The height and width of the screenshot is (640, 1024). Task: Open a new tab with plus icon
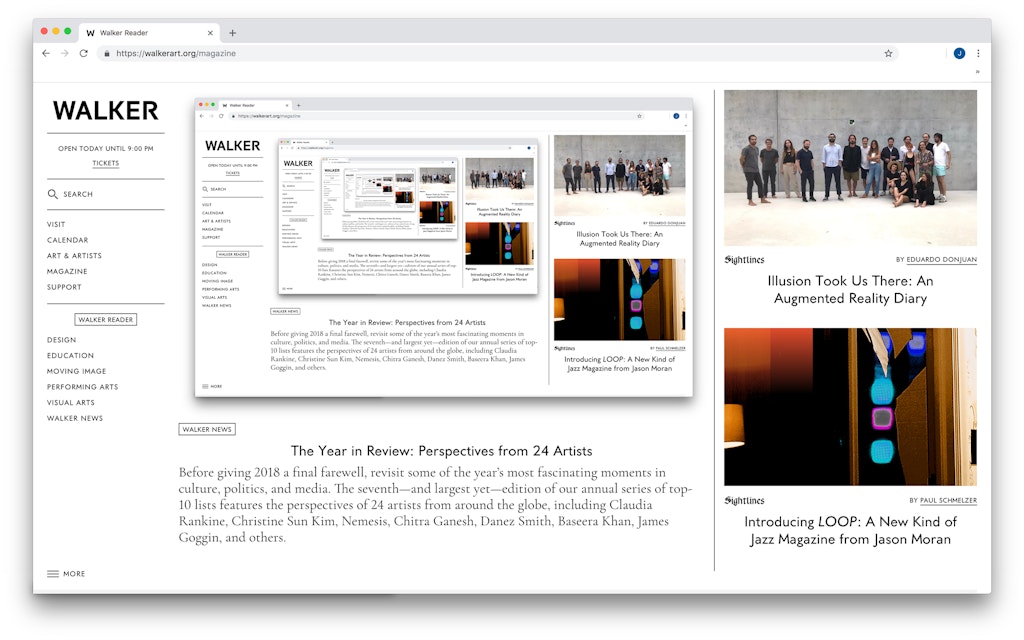[x=233, y=33]
